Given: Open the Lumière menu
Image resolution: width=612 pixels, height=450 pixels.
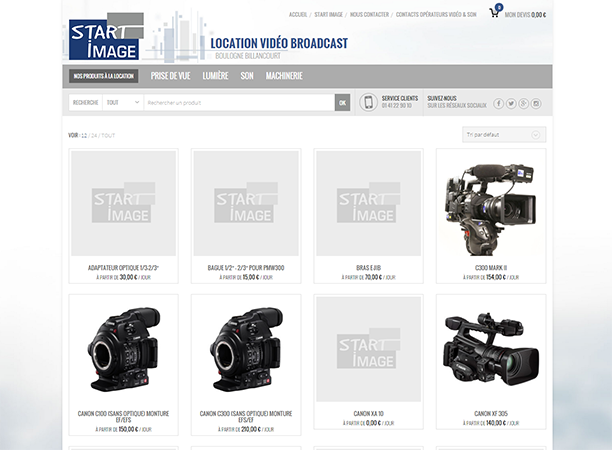Looking at the screenshot, I should pos(215,76).
